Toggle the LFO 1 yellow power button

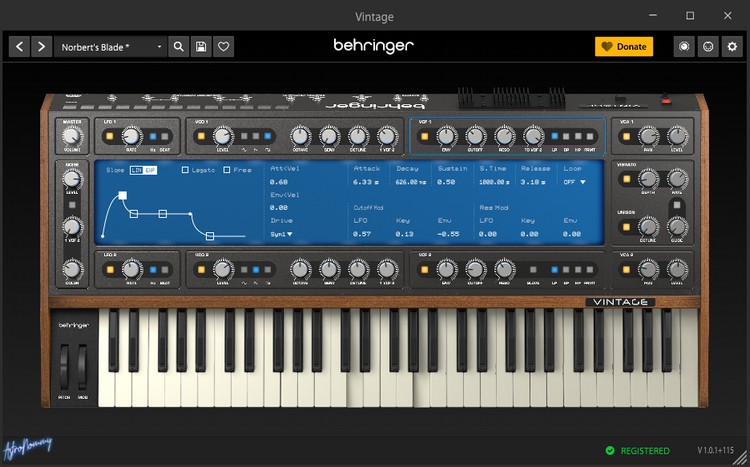[110, 136]
